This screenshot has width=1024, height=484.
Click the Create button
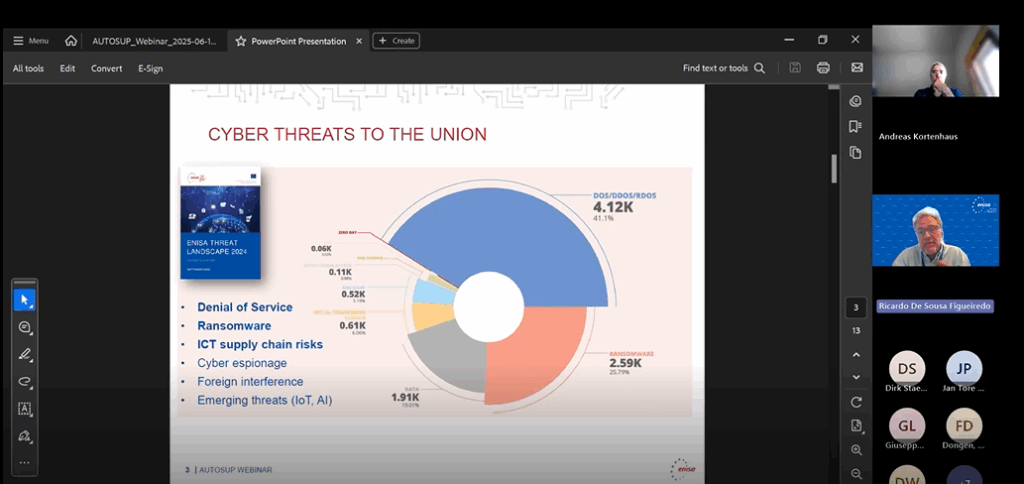[396, 41]
